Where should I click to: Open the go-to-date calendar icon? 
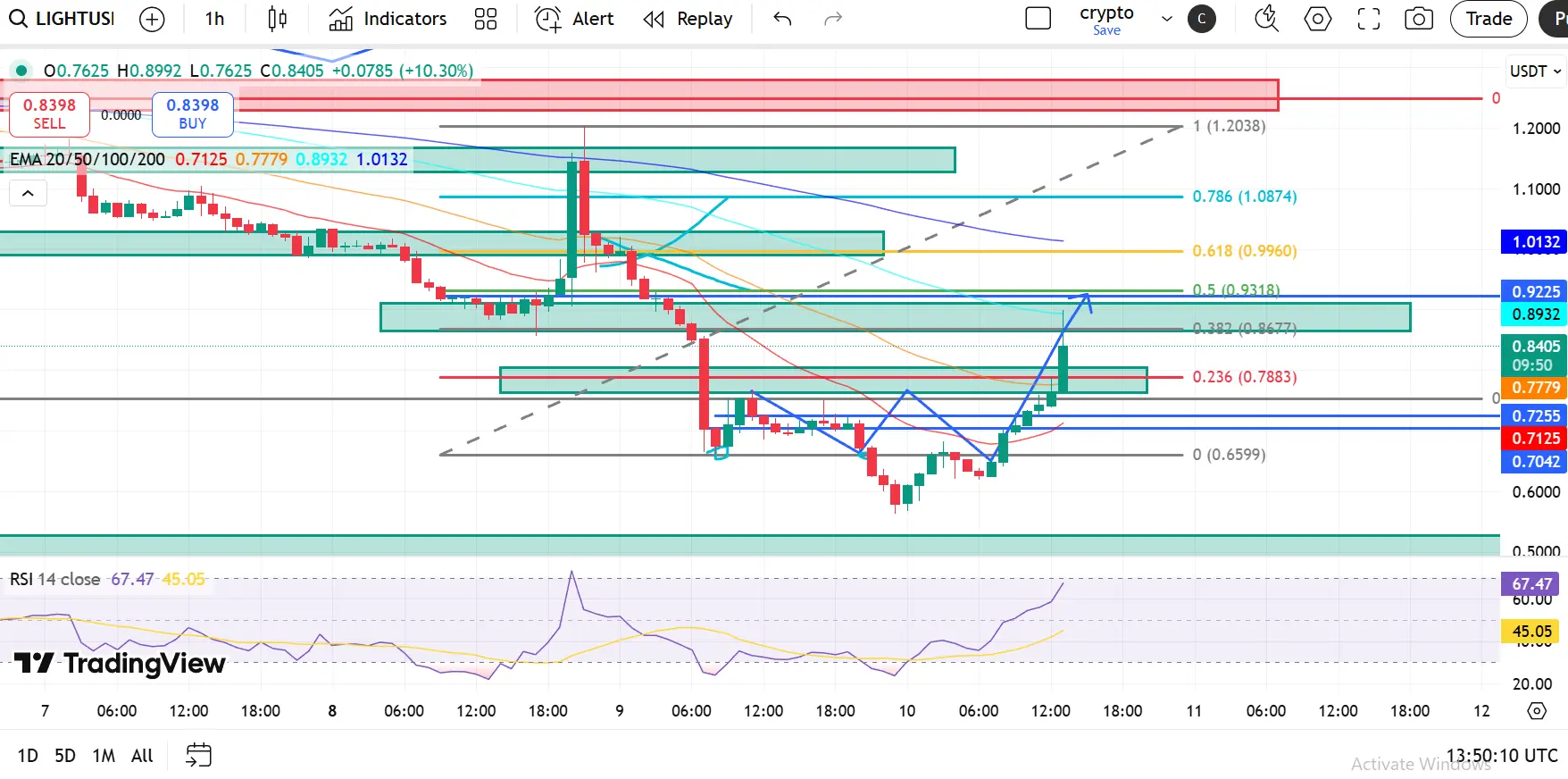(x=198, y=756)
